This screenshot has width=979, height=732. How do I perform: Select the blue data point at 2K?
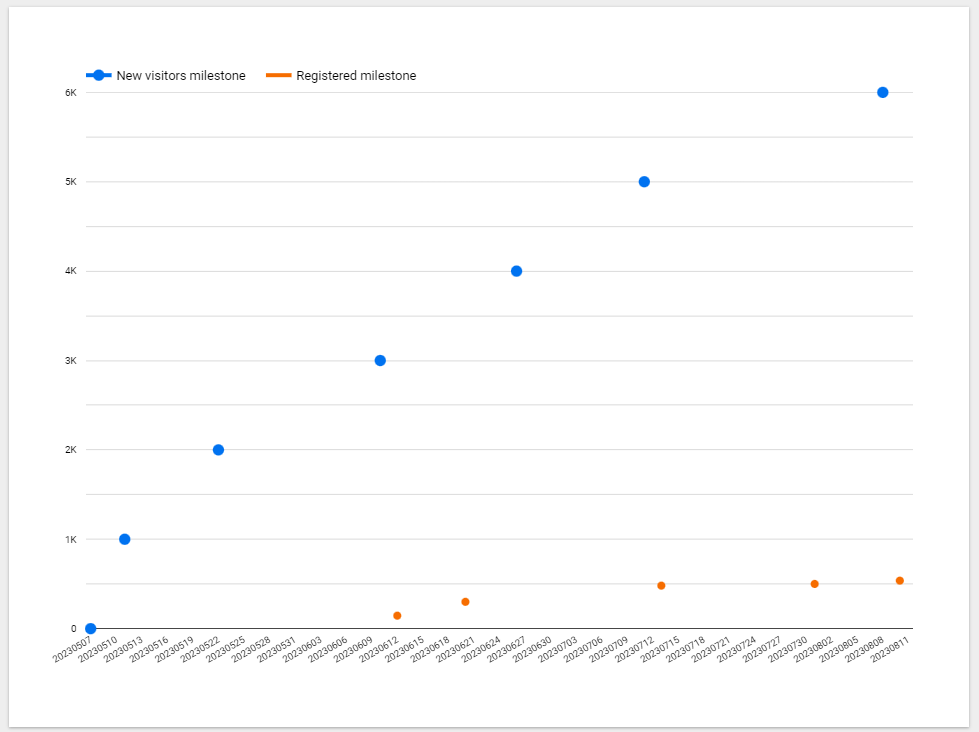tap(218, 450)
